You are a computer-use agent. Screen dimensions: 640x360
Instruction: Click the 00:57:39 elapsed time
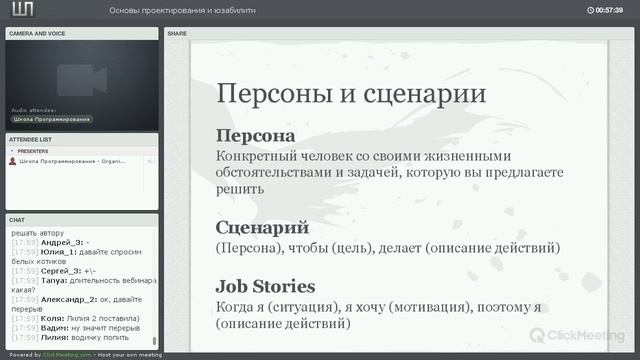(609, 10)
